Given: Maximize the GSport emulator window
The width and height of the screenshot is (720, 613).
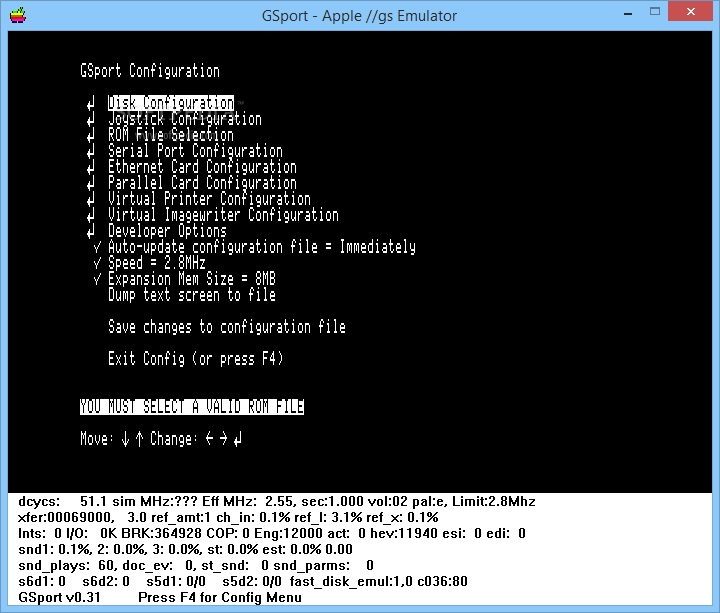Looking at the screenshot, I should point(655,11).
